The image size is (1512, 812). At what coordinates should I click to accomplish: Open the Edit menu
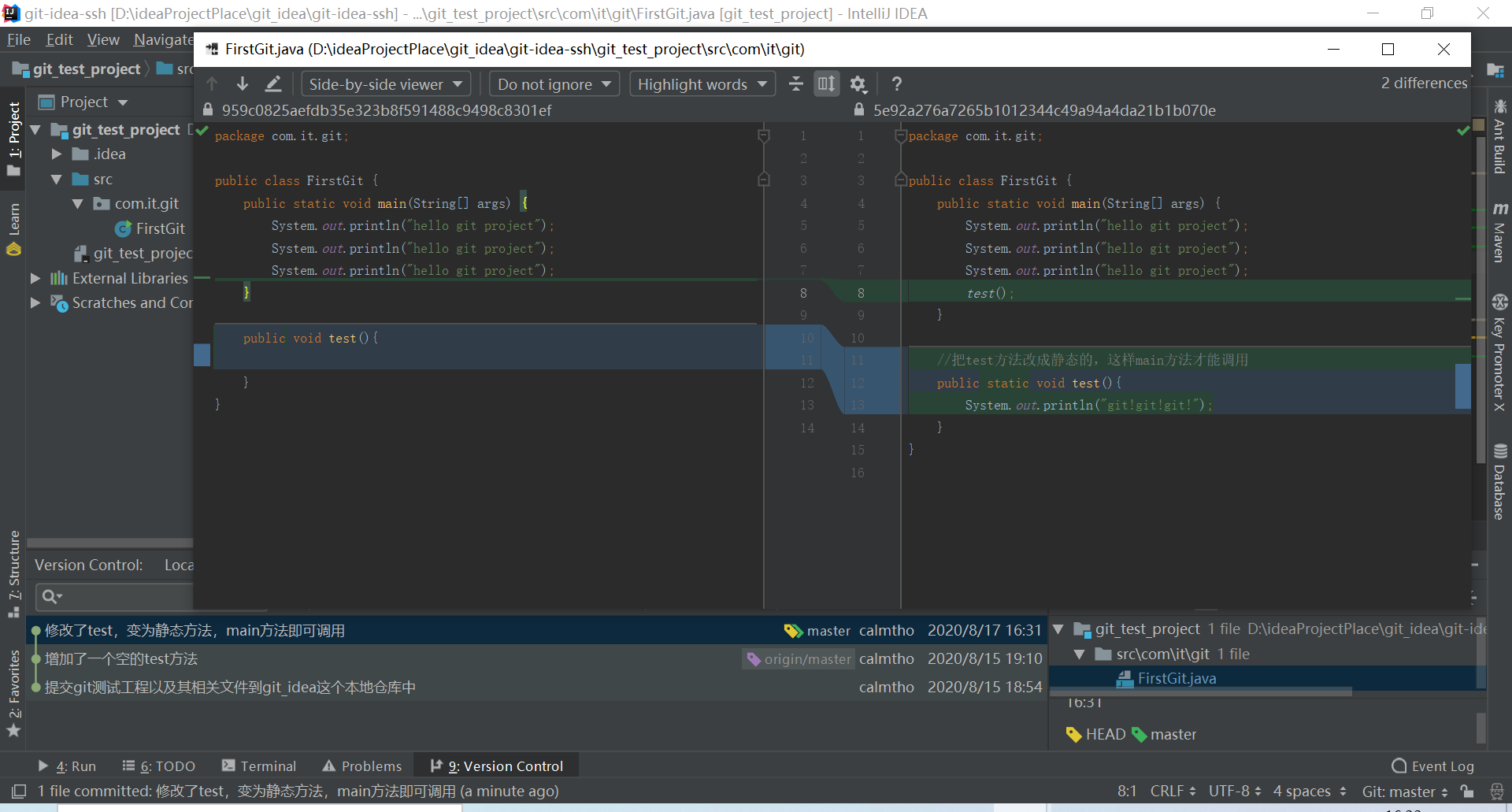point(59,39)
